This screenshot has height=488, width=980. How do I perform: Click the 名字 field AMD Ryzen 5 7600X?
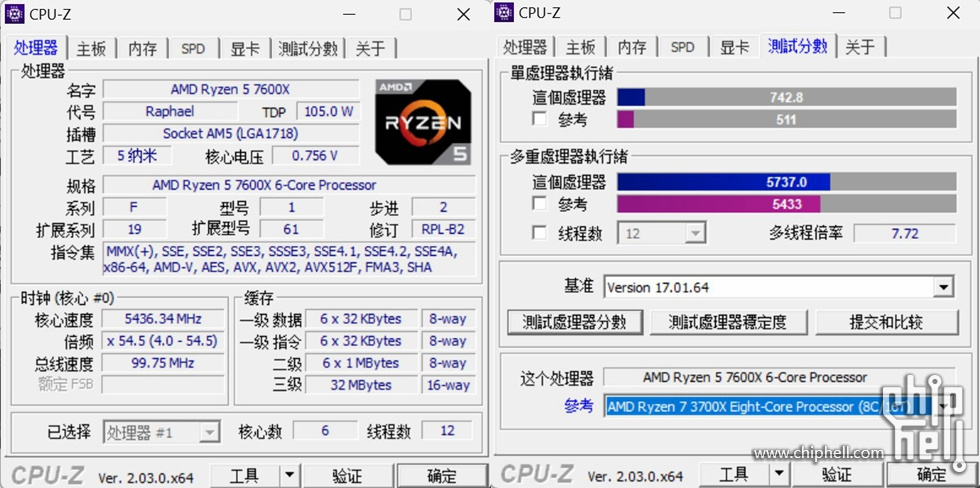click(x=231, y=89)
